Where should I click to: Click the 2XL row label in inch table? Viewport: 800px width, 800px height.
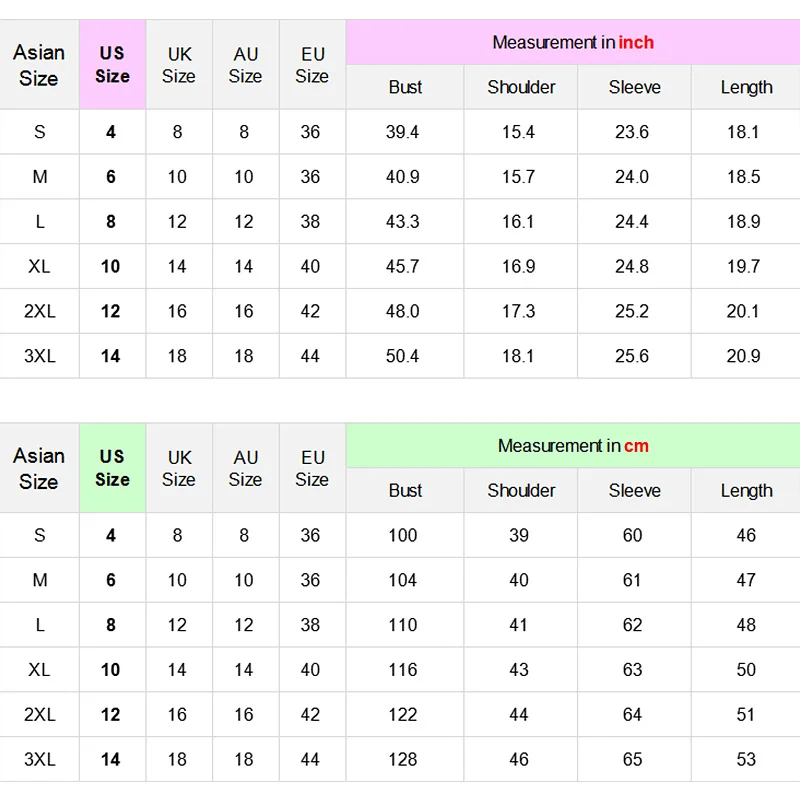point(40,311)
